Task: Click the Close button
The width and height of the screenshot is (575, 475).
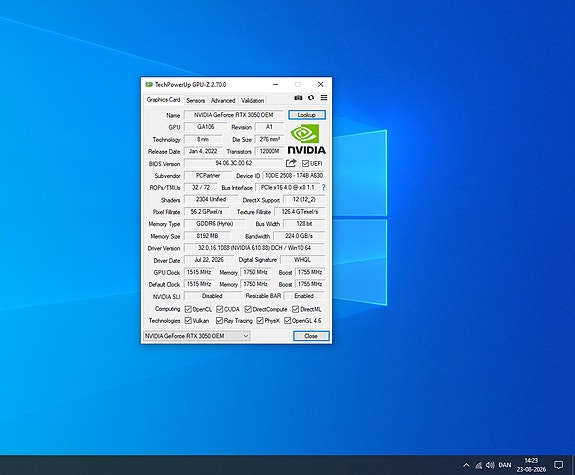Action: pyautogui.click(x=311, y=336)
